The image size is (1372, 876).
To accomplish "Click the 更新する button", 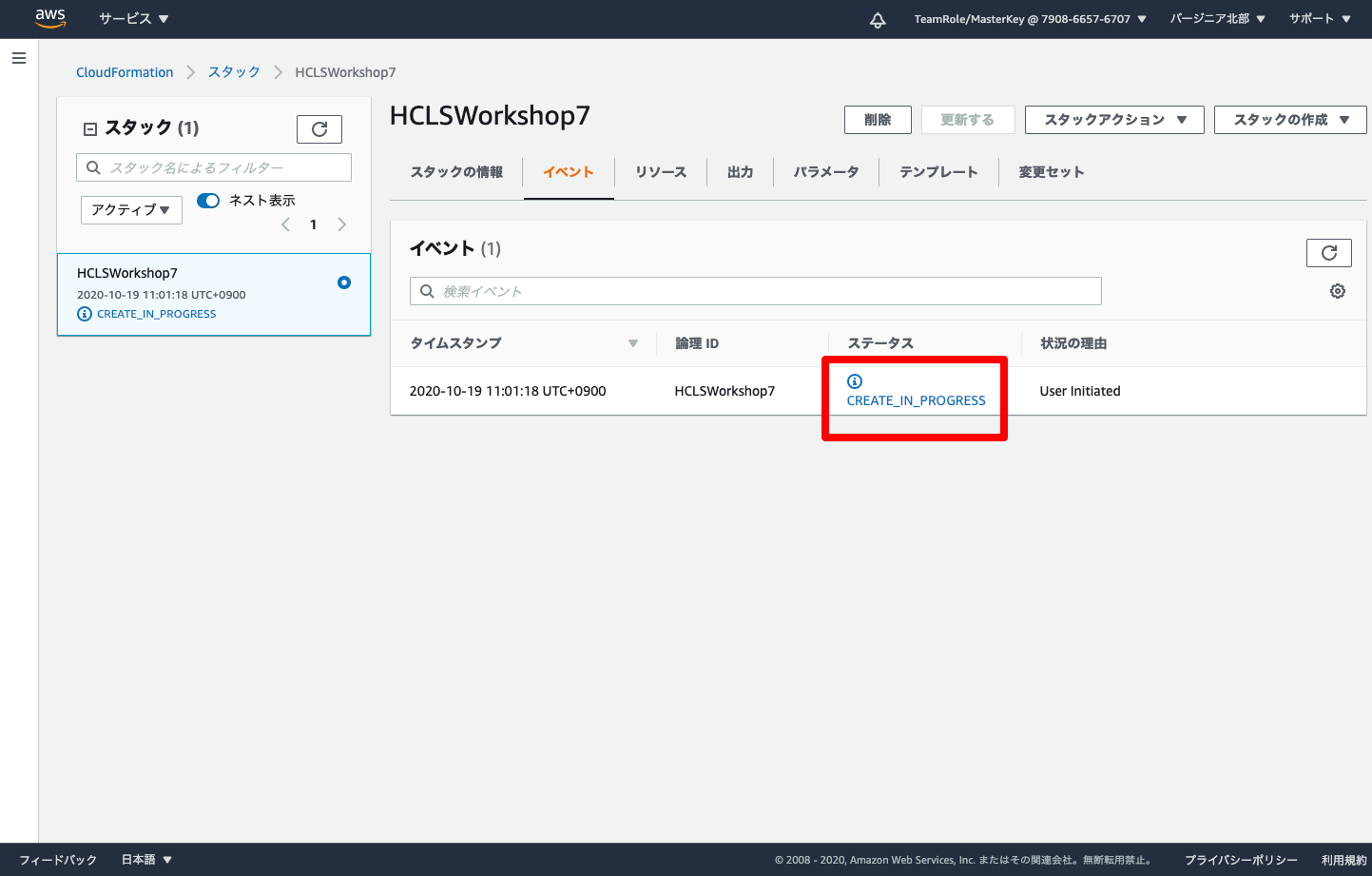I will pyautogui.click(x=967, y=120).
